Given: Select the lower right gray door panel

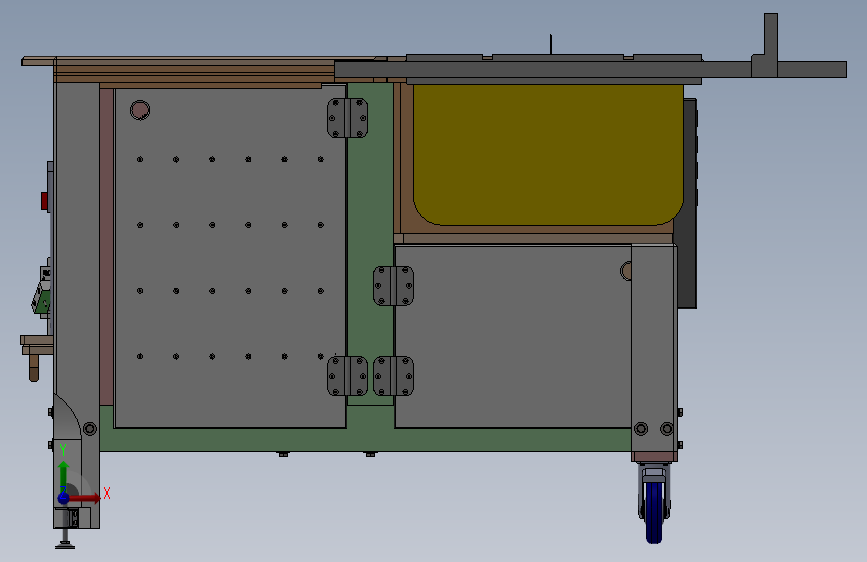Looking at the screenshot, I should (x=513, y=336).
